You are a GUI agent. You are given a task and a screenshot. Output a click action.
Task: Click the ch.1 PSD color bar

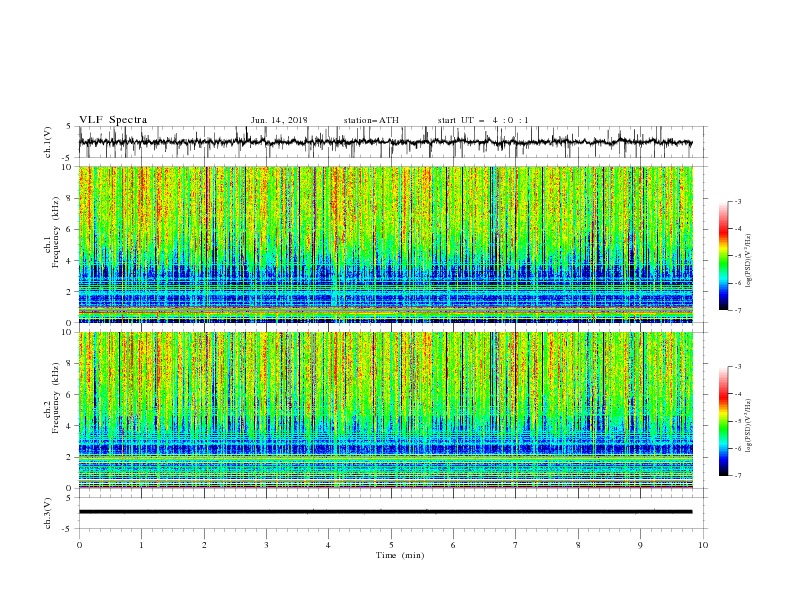pos(723,256)
